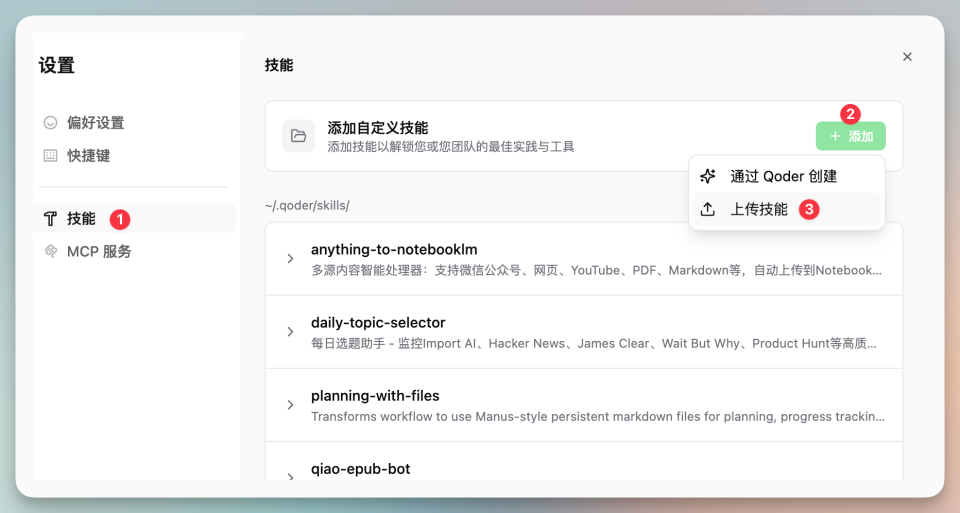This screenshot has width=960, height=513.
Task: Click the link icon beside MCP 服务
Action: pos(50,251)
